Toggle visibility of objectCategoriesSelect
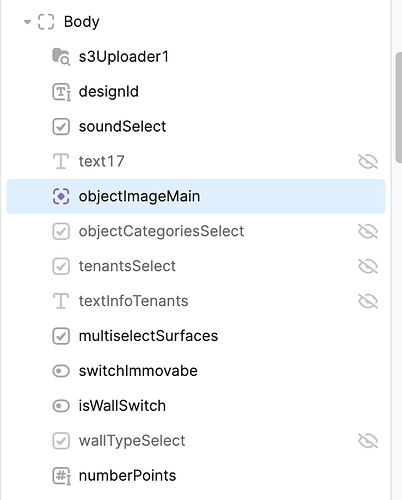 (x=368, y=231)
